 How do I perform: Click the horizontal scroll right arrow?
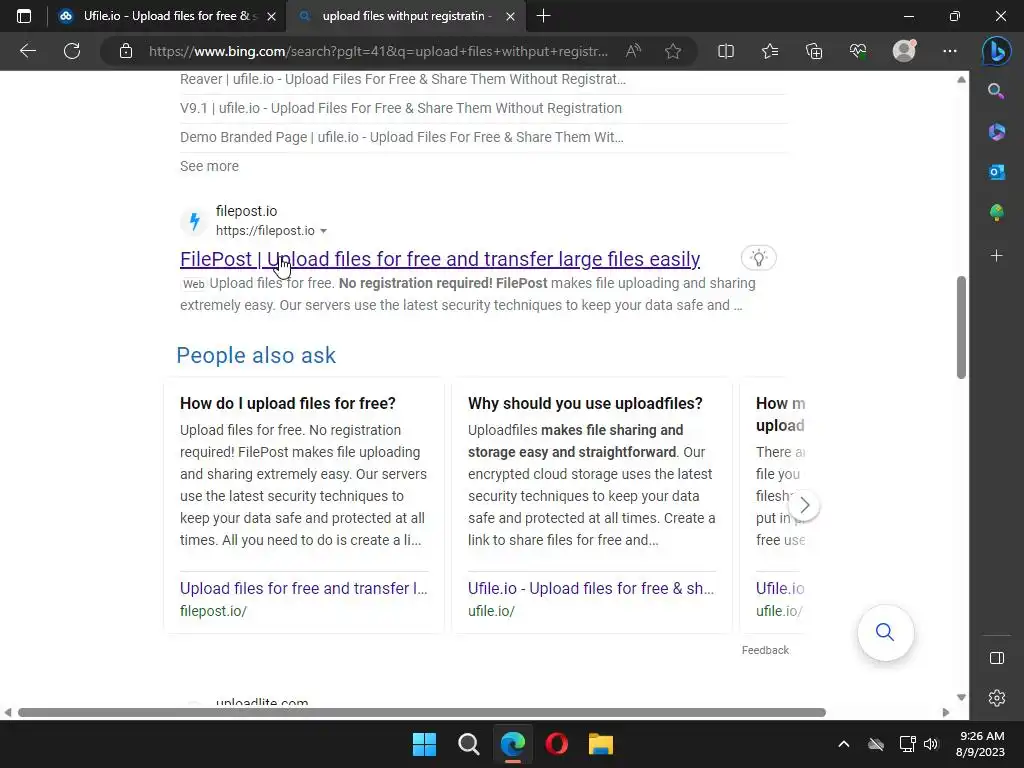(x=946, y=712)
